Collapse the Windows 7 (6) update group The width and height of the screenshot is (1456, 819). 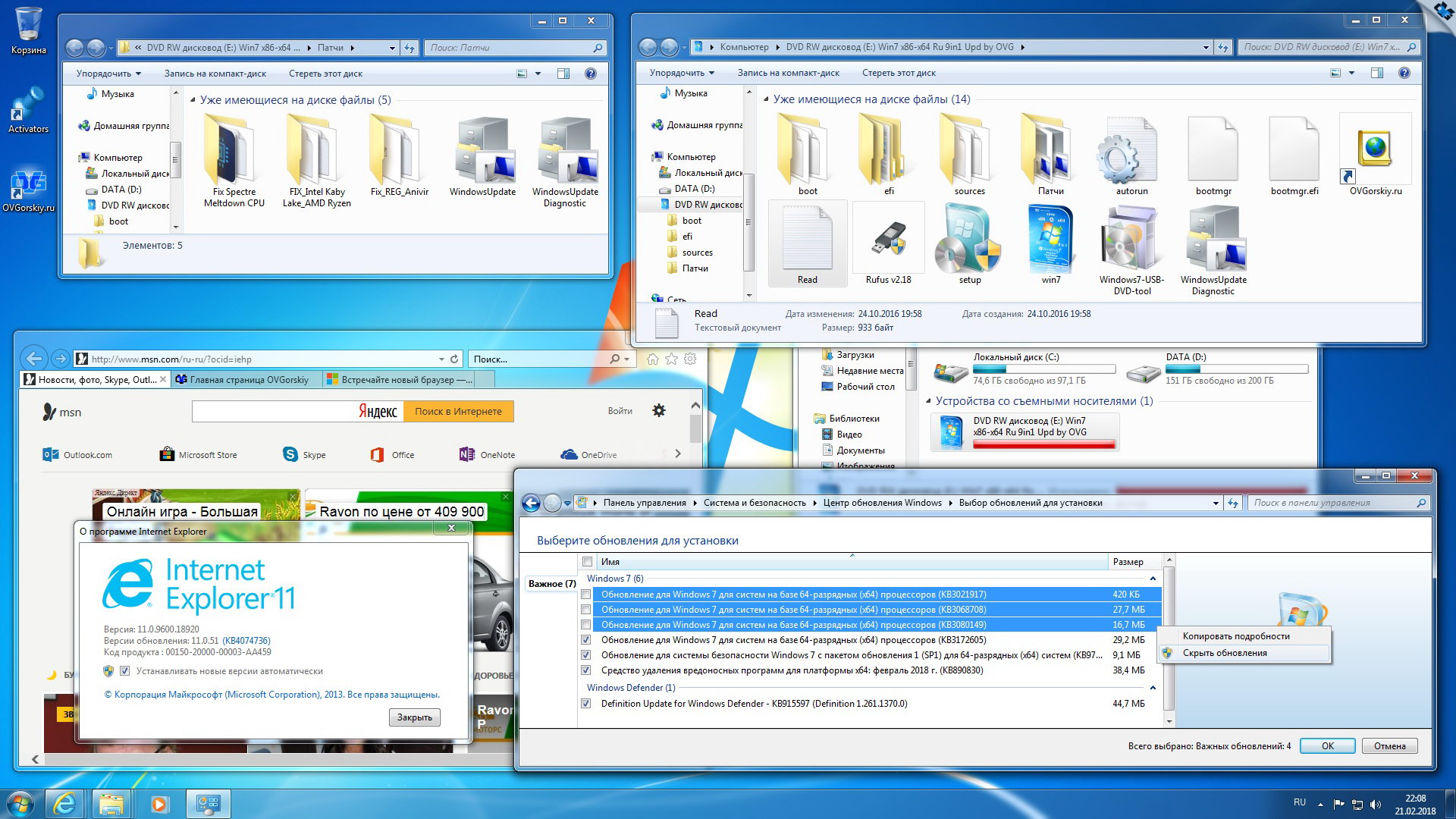(1153, 579)
